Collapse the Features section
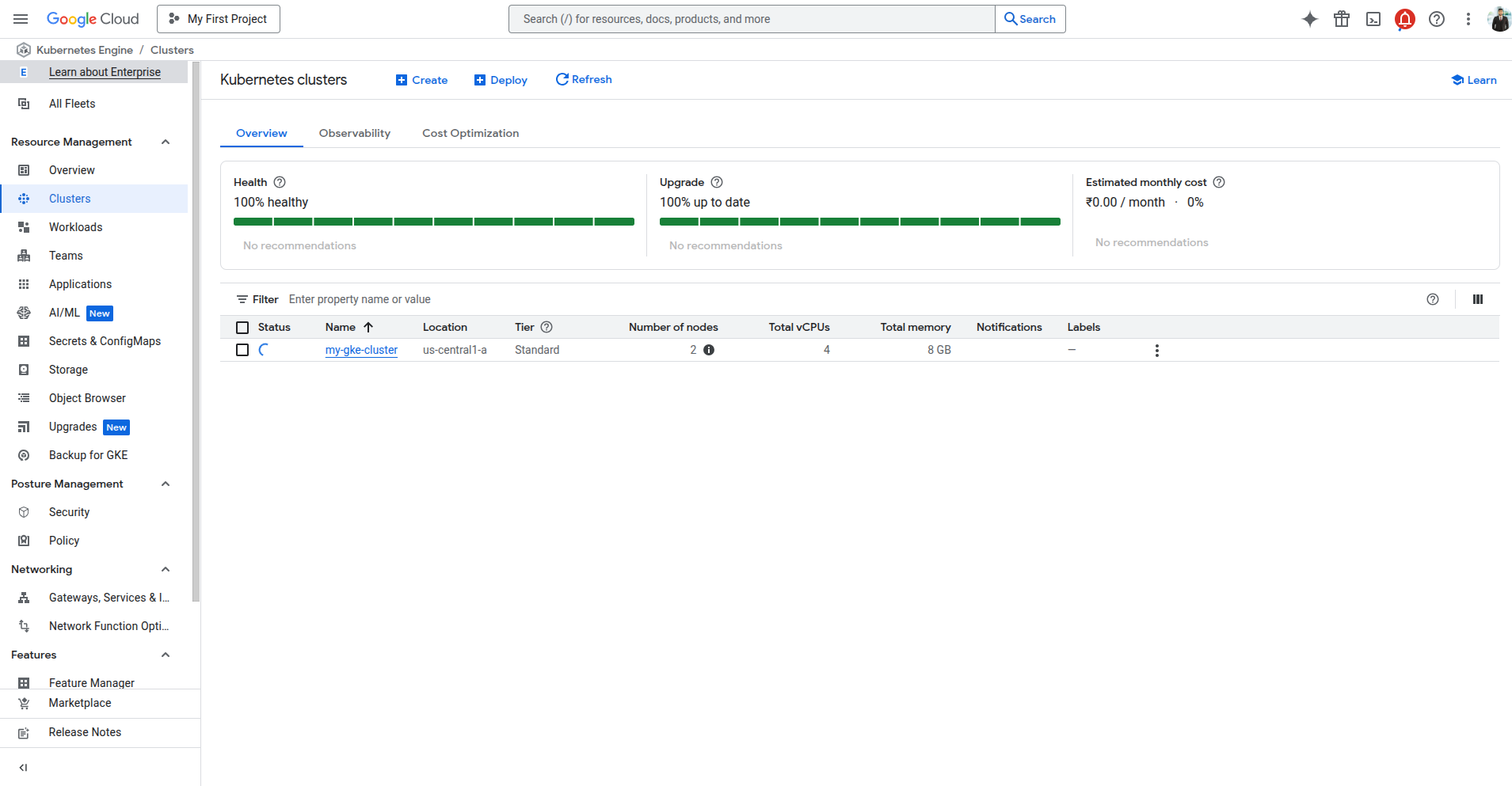This screenshot has width=1512, height=786. click(x=166, y=655)
